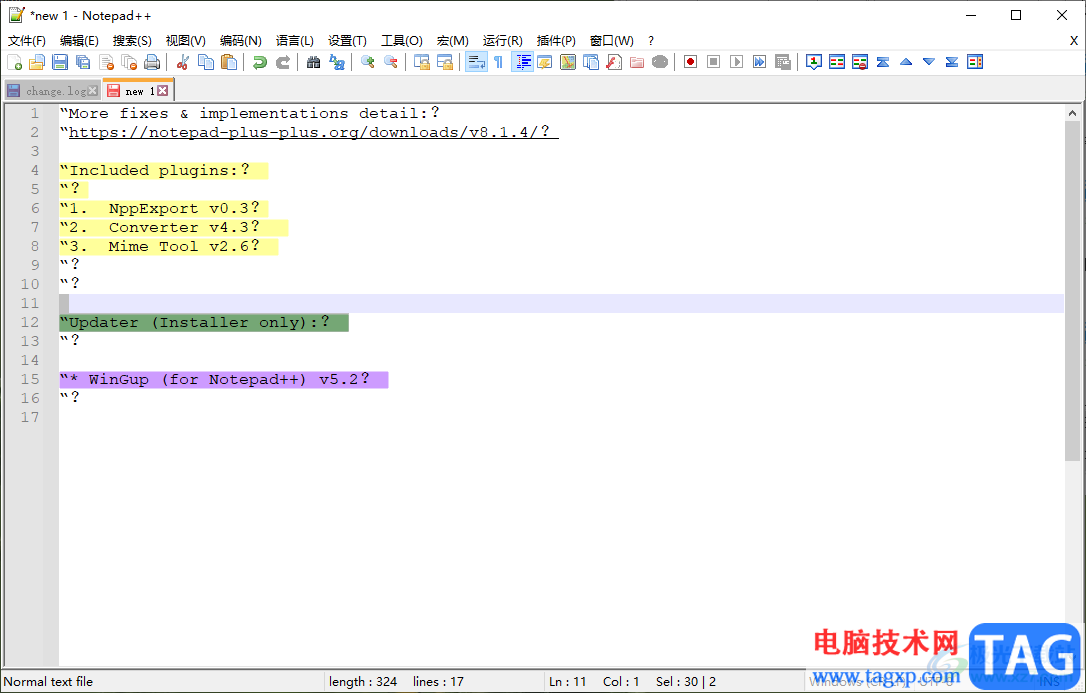Run macro multiple times icon
The height and width of the screenshot is (693, 1086).
coord(760,62)
